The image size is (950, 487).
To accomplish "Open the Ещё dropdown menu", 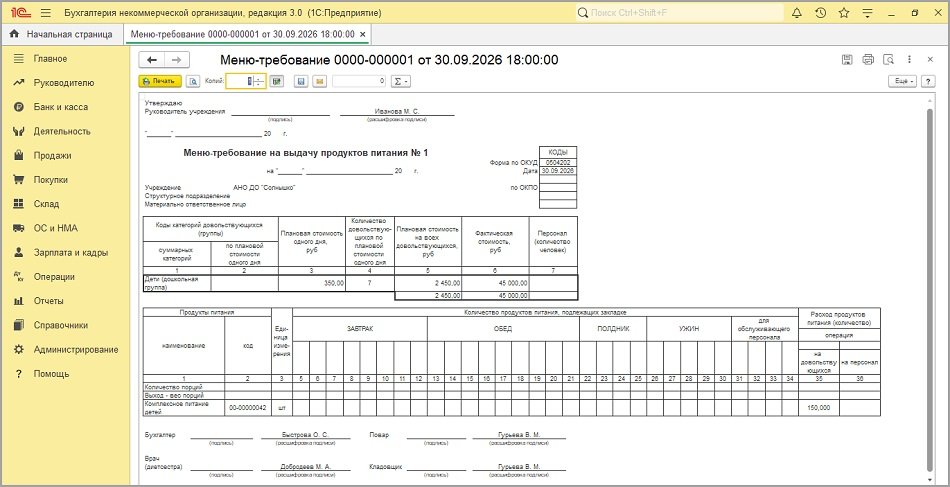I will point(903,81).
